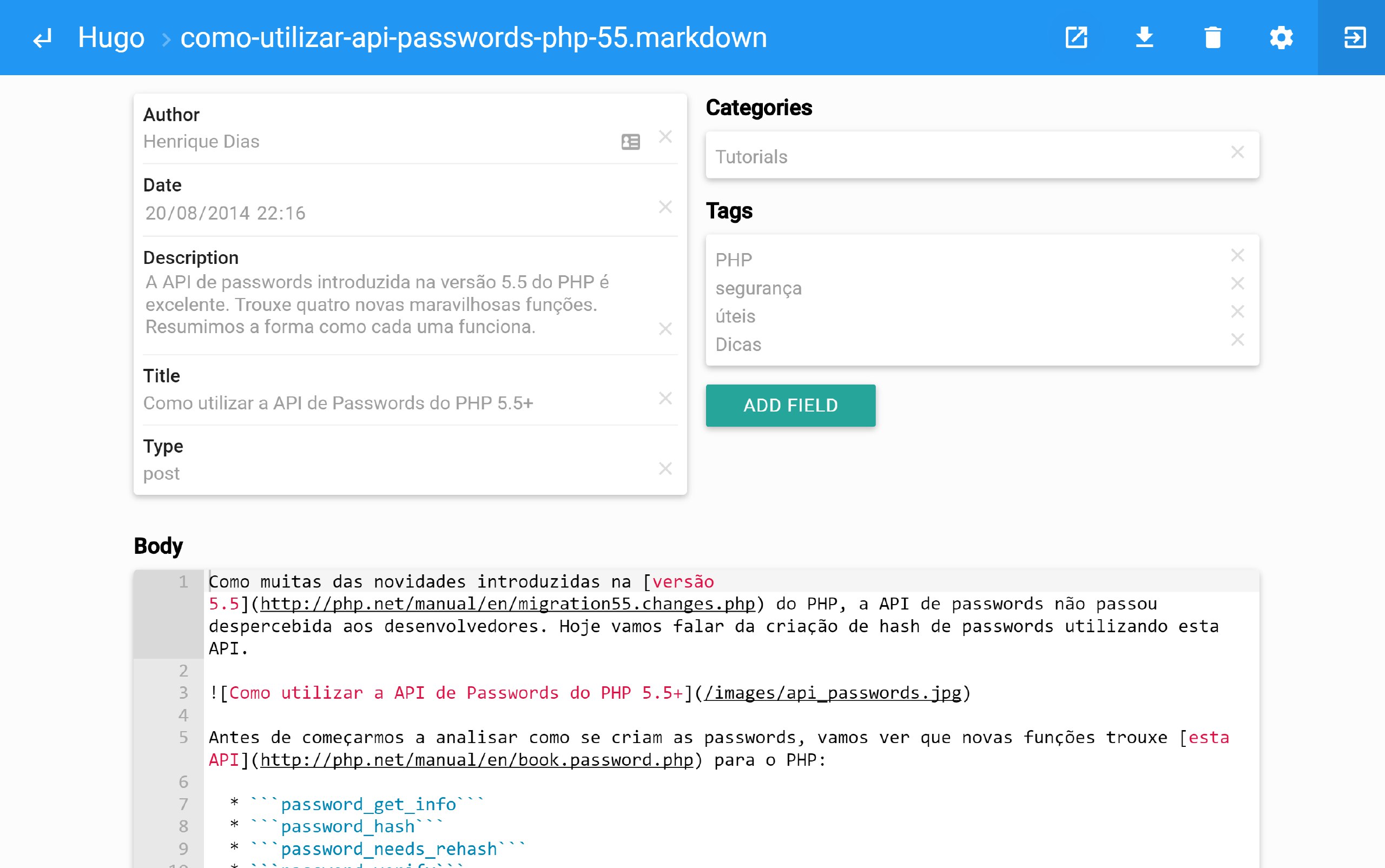Click line number 1 in editor gutter
This screenshot has width=1385, height=868.
183,581
